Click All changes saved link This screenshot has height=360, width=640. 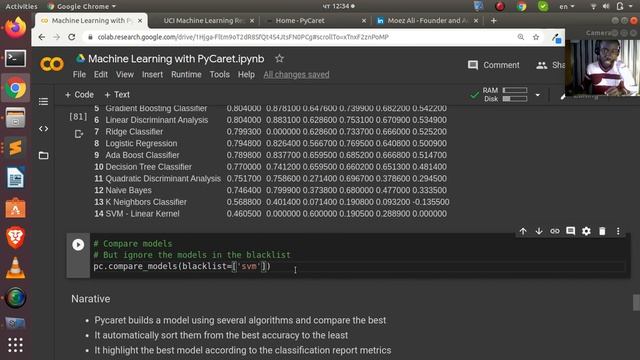296,75
